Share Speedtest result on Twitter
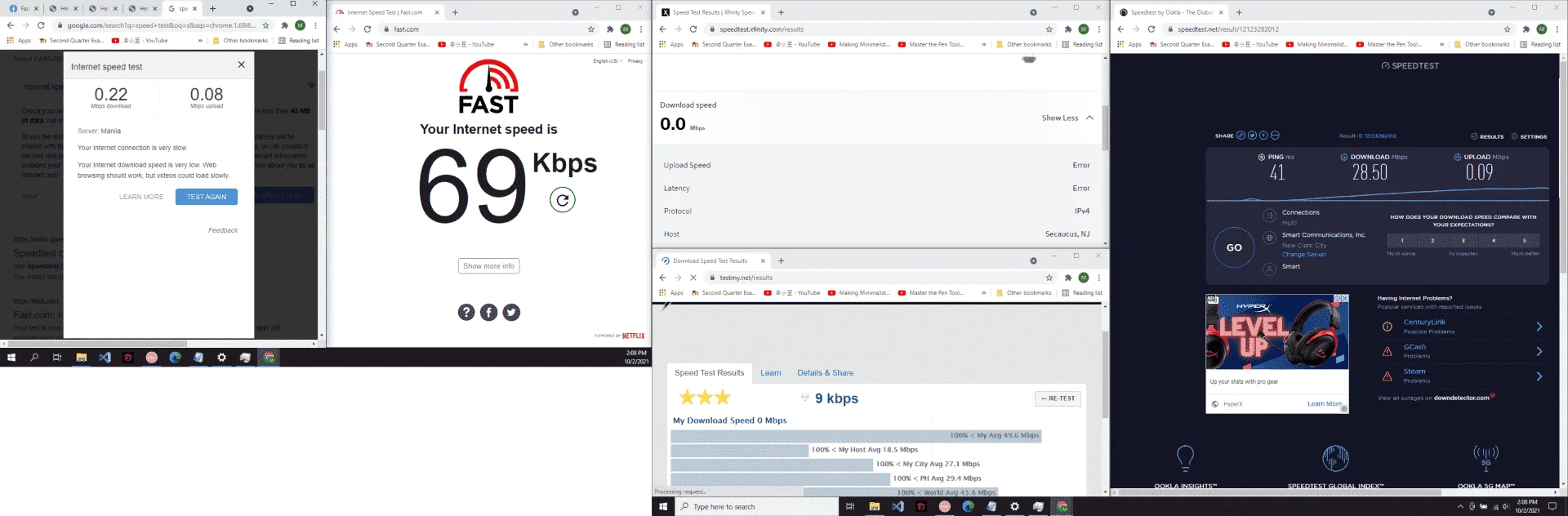The width and height of the screenshot is (1568, 516). (1252, 136)
